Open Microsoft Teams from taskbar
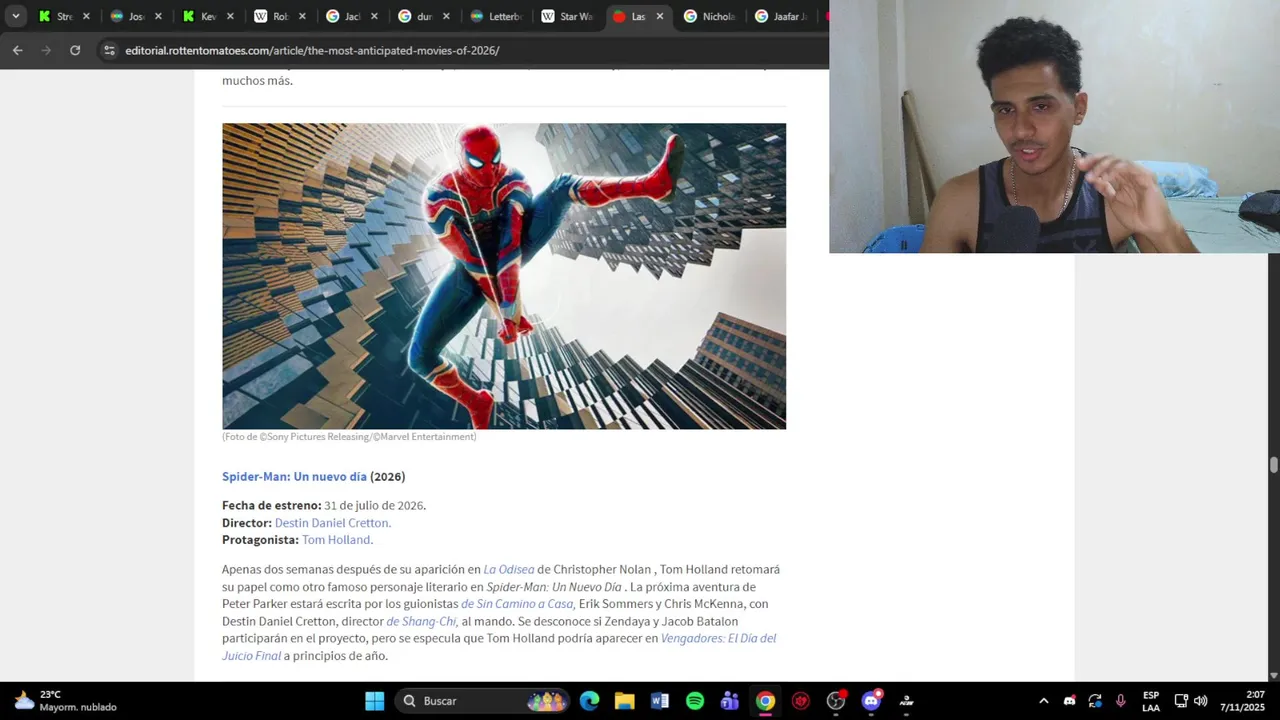Image resolution: width=1280 pixels, height=720 pixels. [x=730, y=701]
